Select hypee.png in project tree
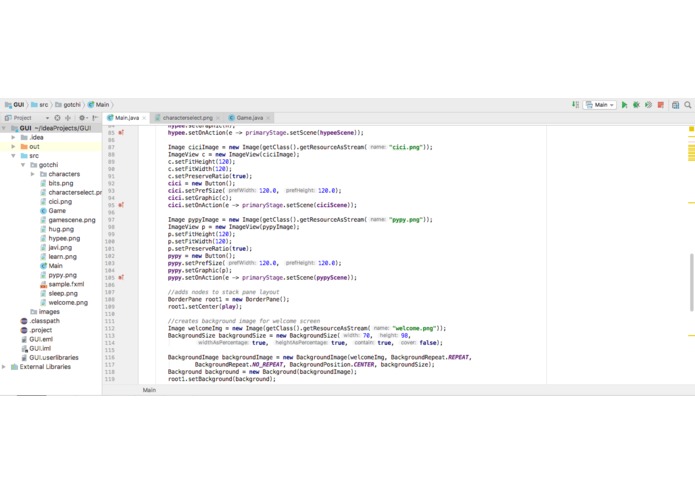 [x=60, y=238]
